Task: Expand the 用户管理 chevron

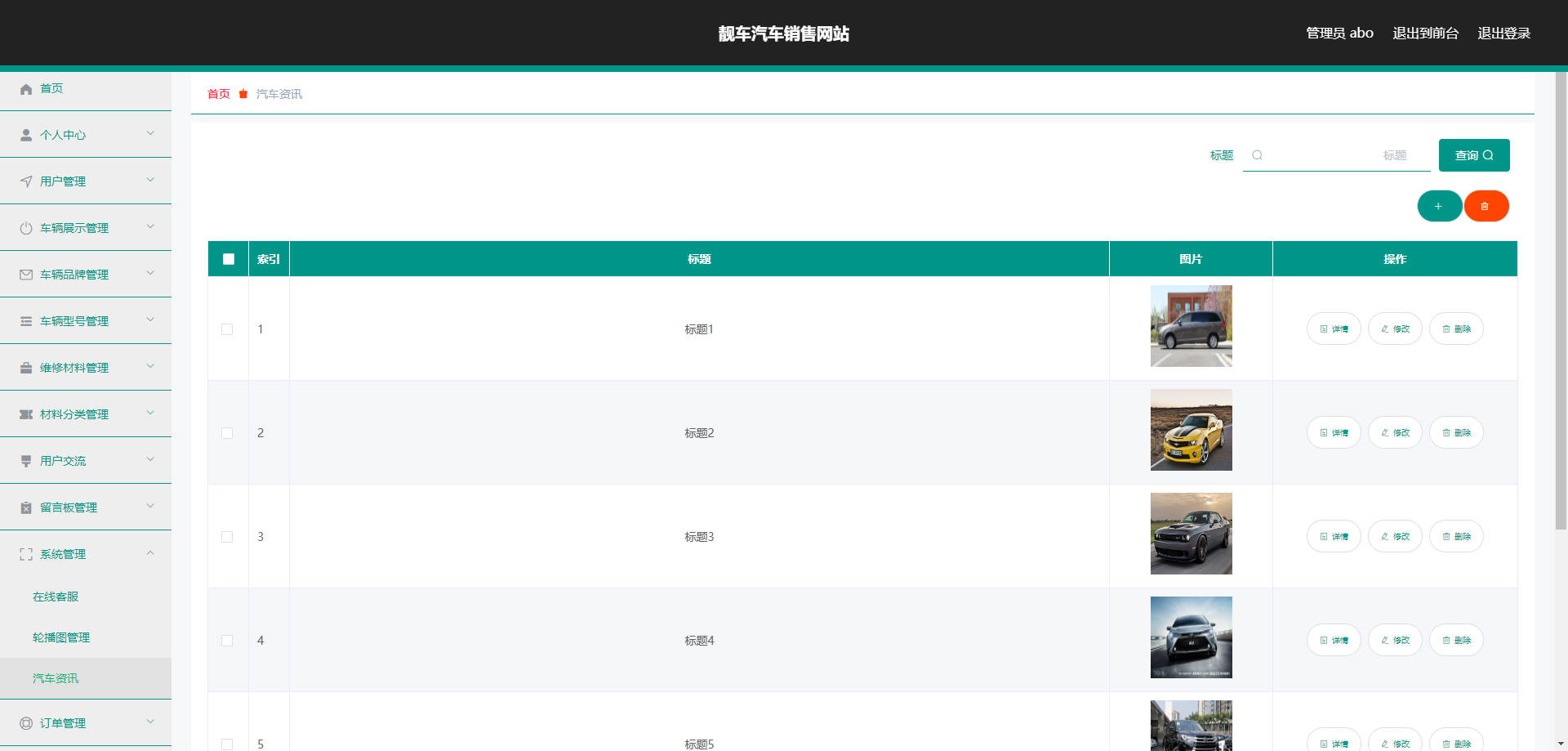Action: 150,180
